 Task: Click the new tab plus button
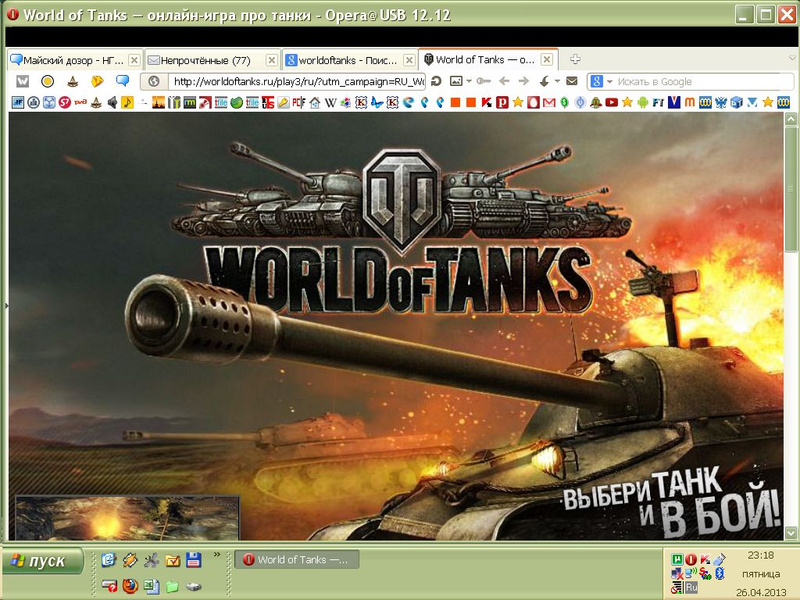[x=575, y=60]
